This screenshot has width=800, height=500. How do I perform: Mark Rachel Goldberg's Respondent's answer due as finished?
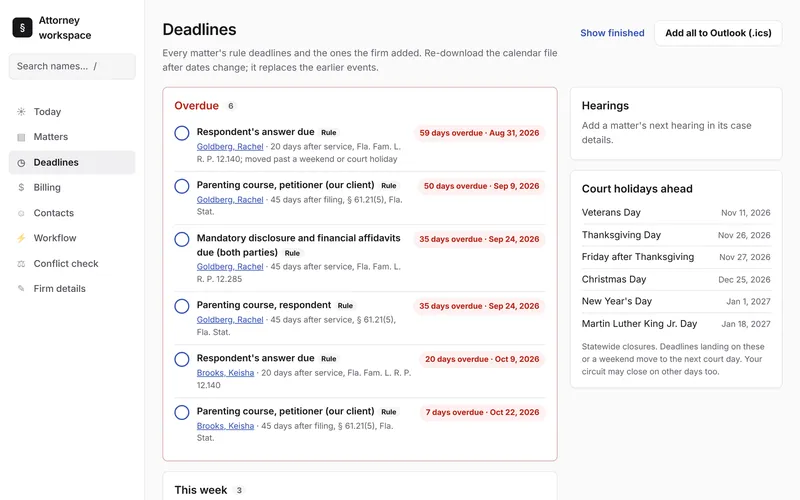coord(182,133)
